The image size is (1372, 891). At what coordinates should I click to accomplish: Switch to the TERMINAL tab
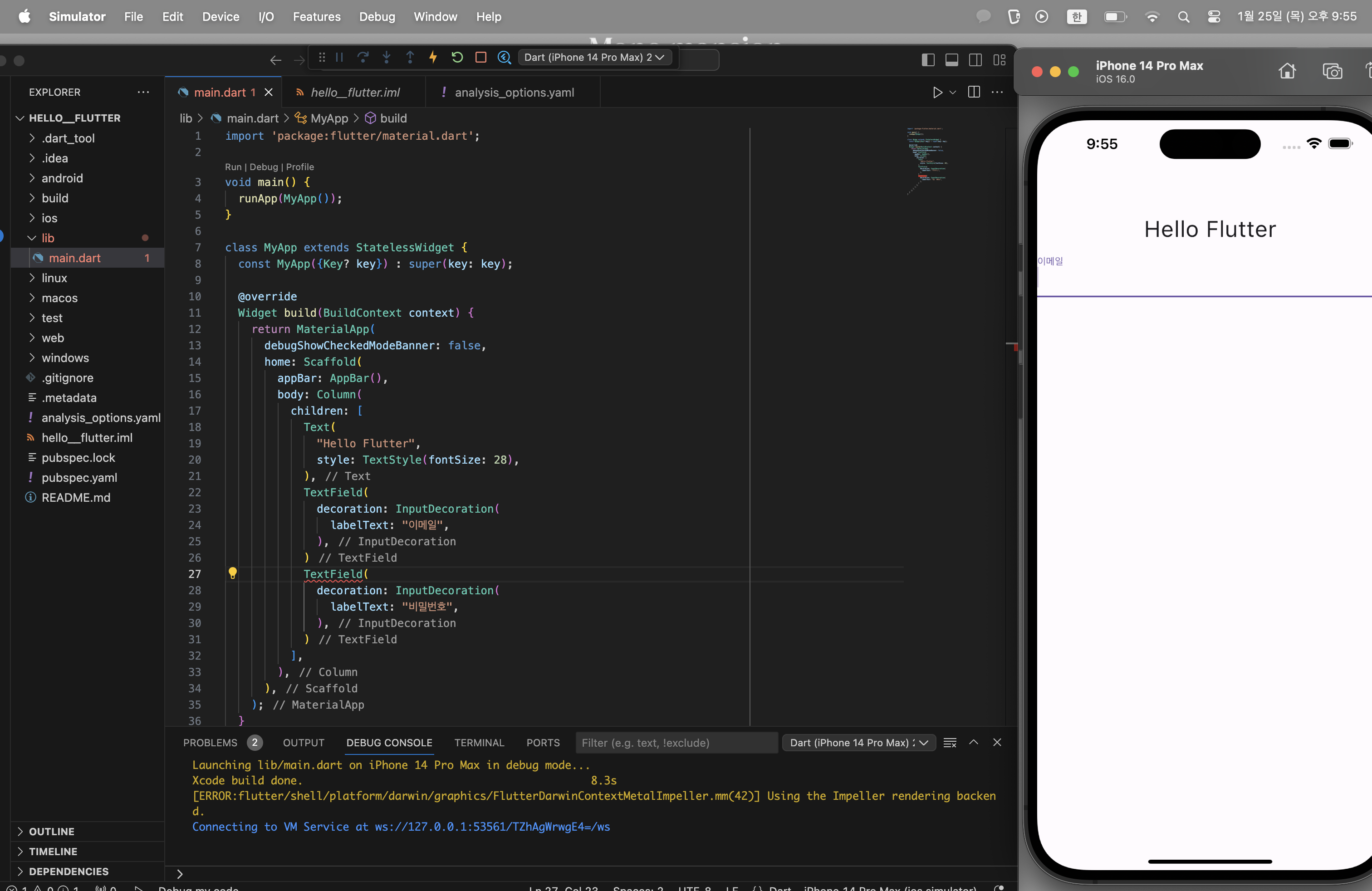point(479,742)
